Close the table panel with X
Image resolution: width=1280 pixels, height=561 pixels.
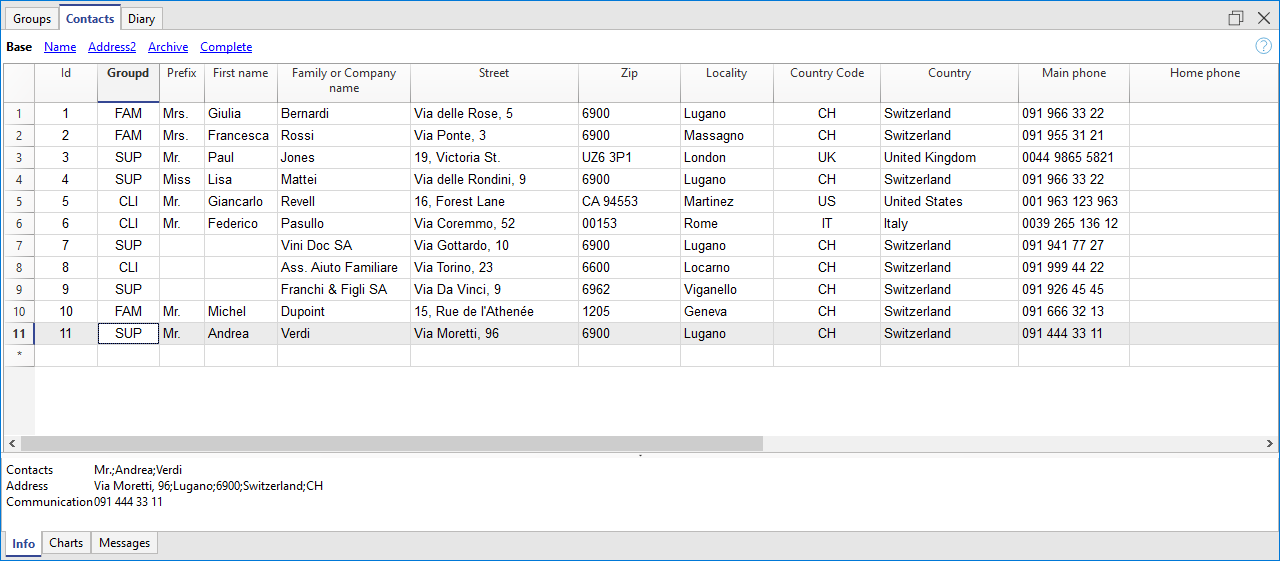(1264, 18)
